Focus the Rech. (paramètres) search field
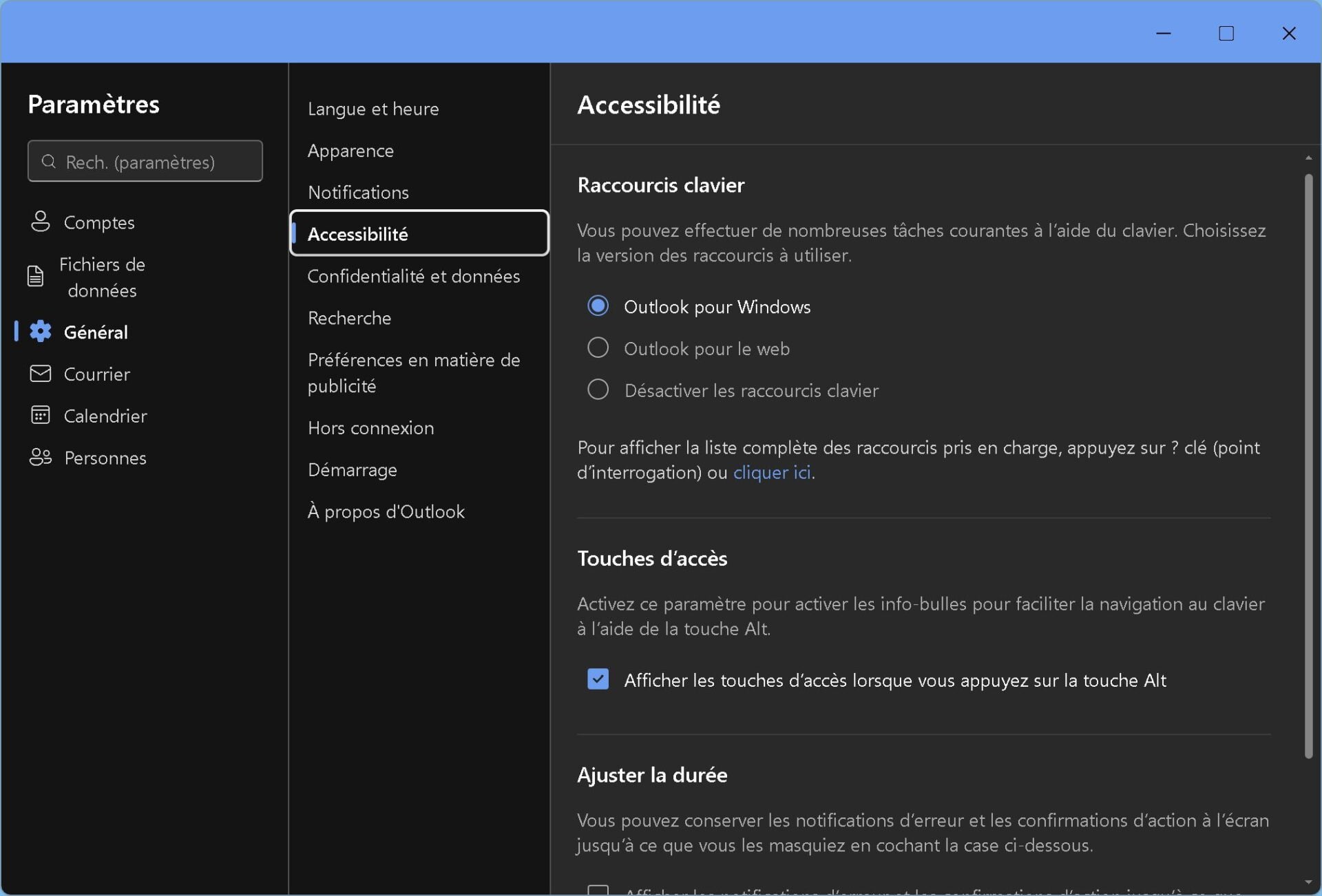This screenshot has height=896, width=1322. click(x=145, y=161)
